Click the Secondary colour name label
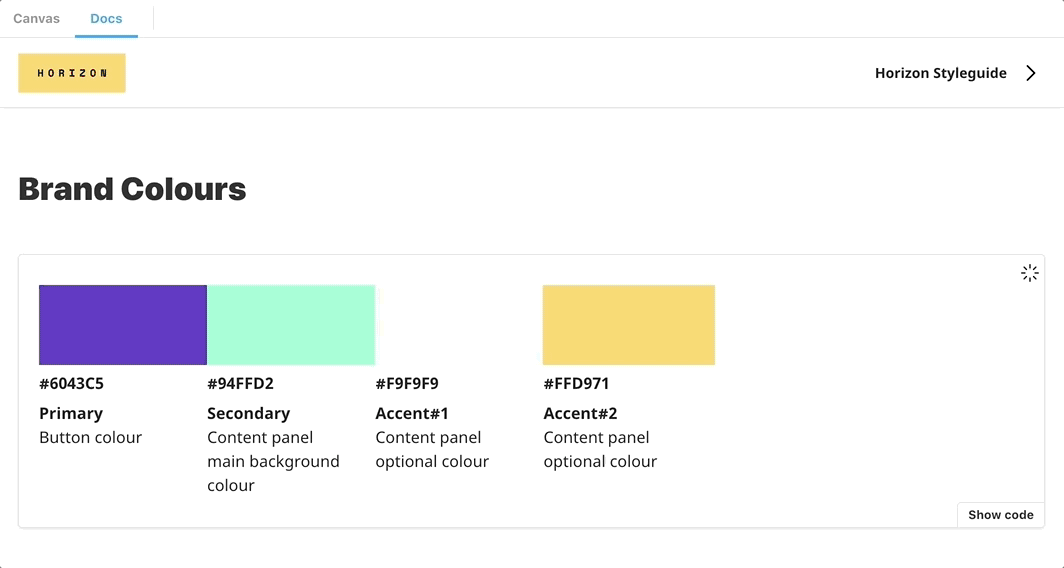The width and height of the screenshot is (1064, 568). tap(248, 413)
